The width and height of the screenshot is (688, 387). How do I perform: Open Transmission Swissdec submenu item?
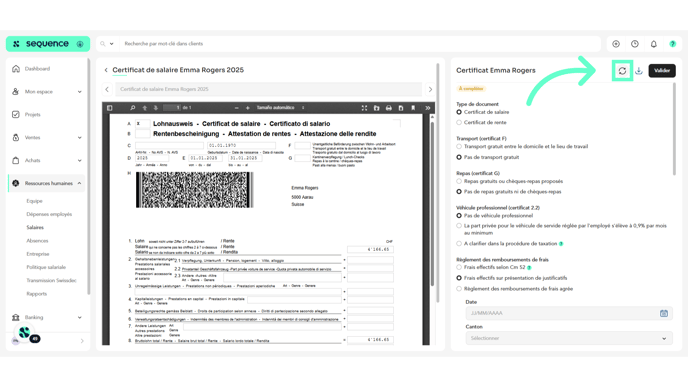click(51, 280)
